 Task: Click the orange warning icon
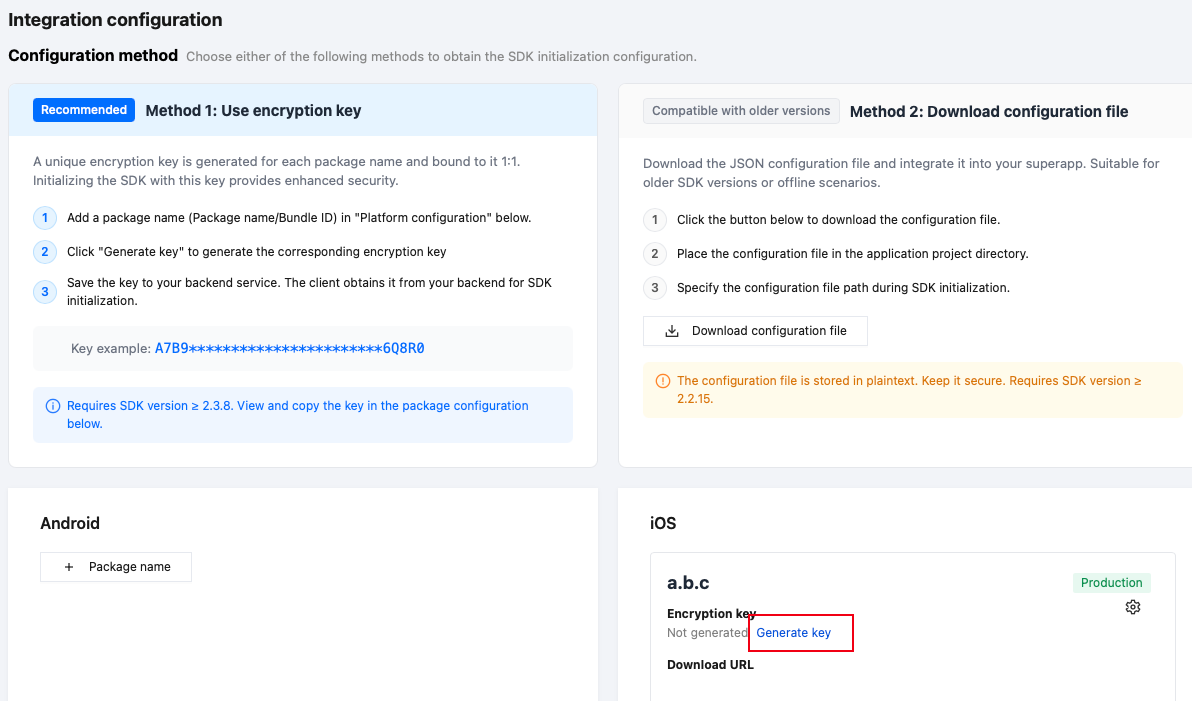(x=663, y=381)
